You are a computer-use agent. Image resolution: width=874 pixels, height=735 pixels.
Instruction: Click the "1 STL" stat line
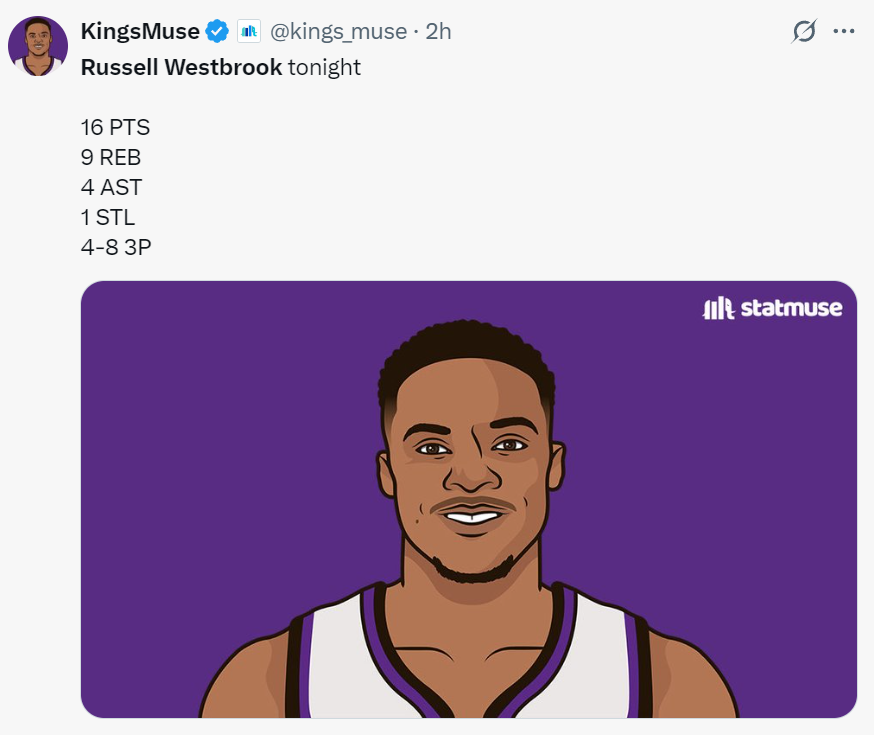pyautogui.click(x=108, y=216)
